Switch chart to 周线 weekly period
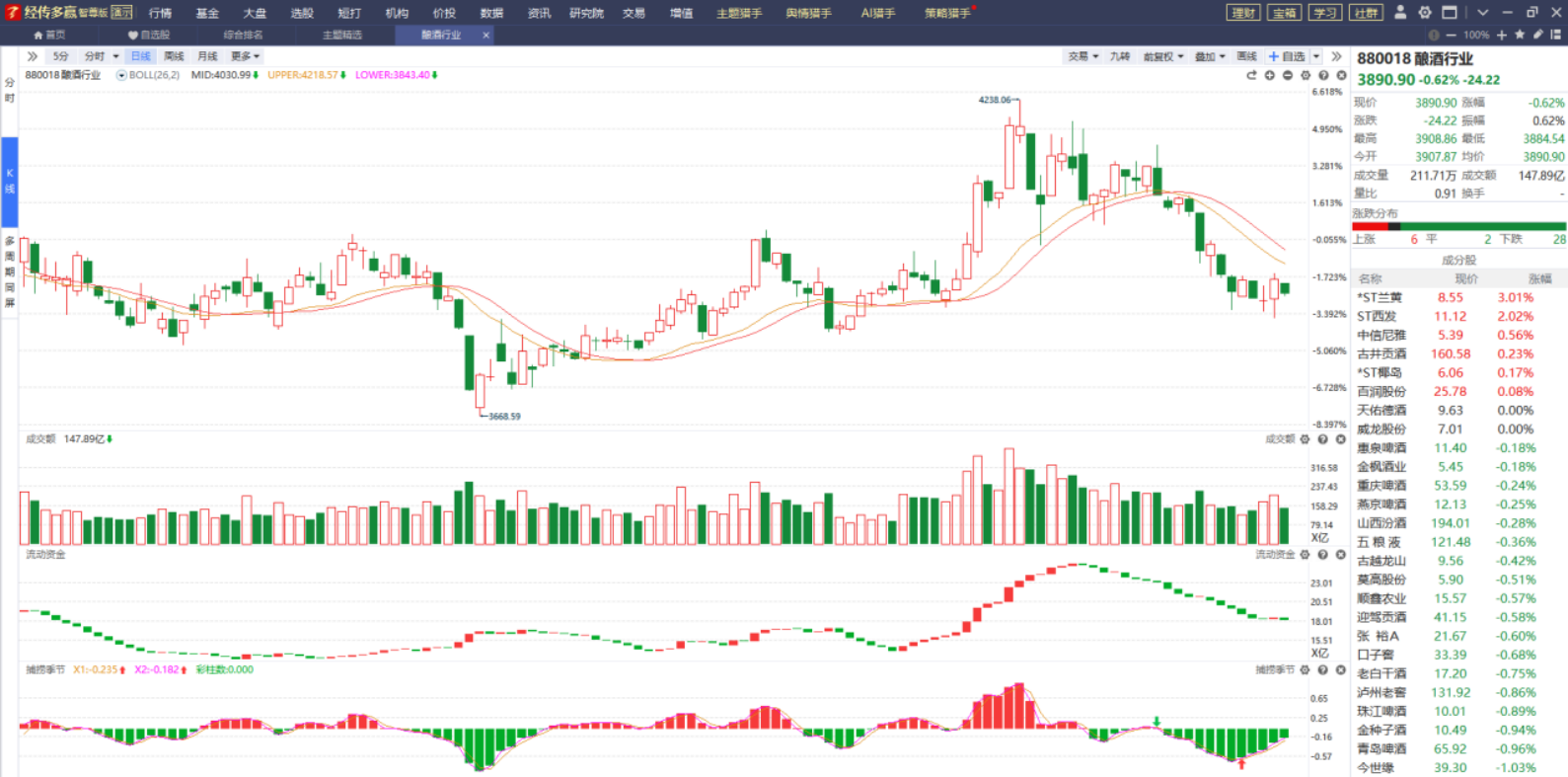 point(174,56)
